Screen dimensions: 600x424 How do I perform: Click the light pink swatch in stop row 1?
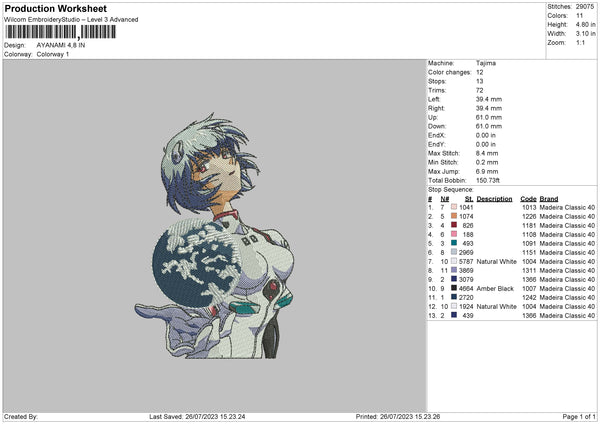point(454,207)
